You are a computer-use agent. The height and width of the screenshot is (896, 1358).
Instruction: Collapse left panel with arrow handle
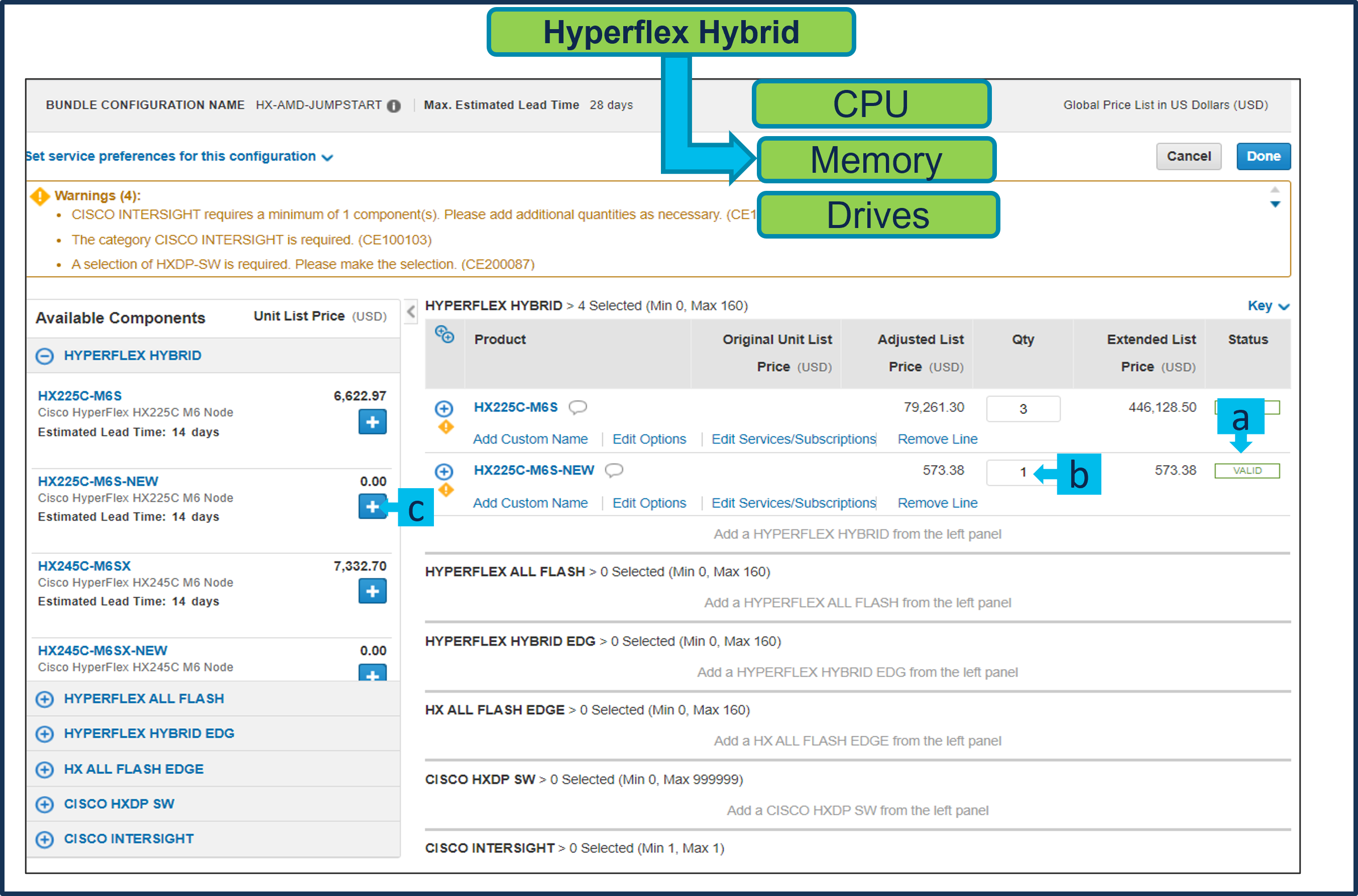coord(410,312)
